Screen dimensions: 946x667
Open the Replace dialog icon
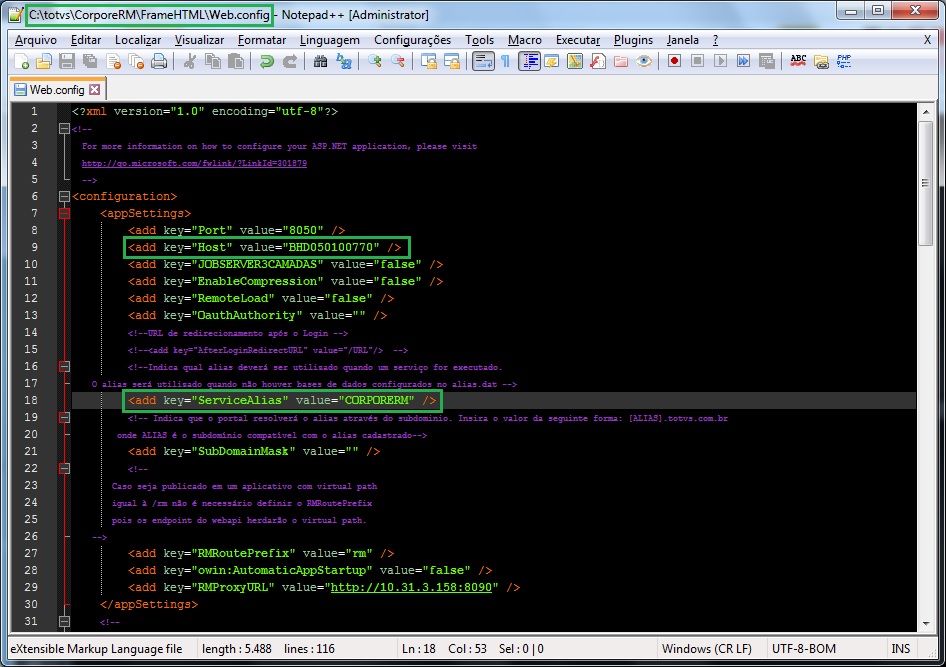[344, 61]
